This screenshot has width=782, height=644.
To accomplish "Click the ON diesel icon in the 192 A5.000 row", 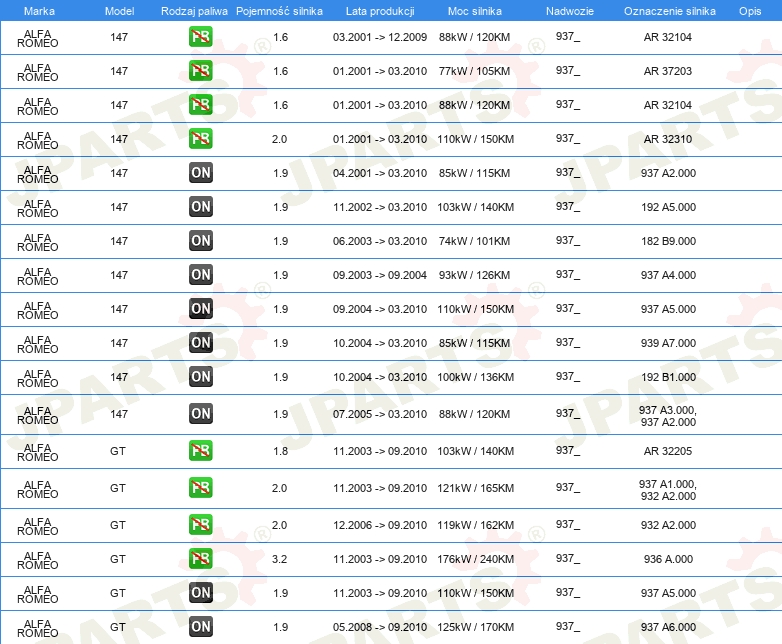I will pyautogui.click(x=200, y=207).
